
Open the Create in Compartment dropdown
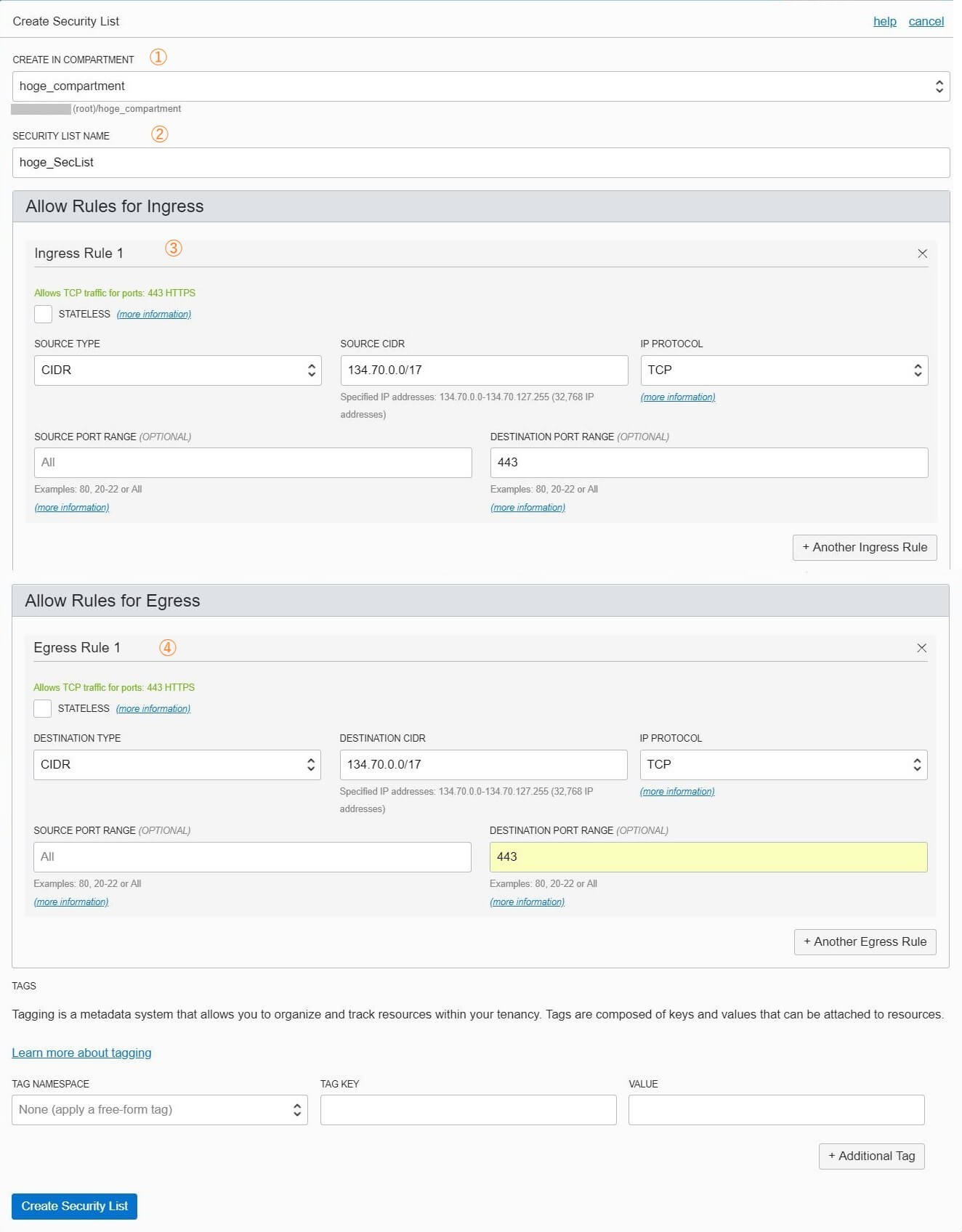(481, 86)
